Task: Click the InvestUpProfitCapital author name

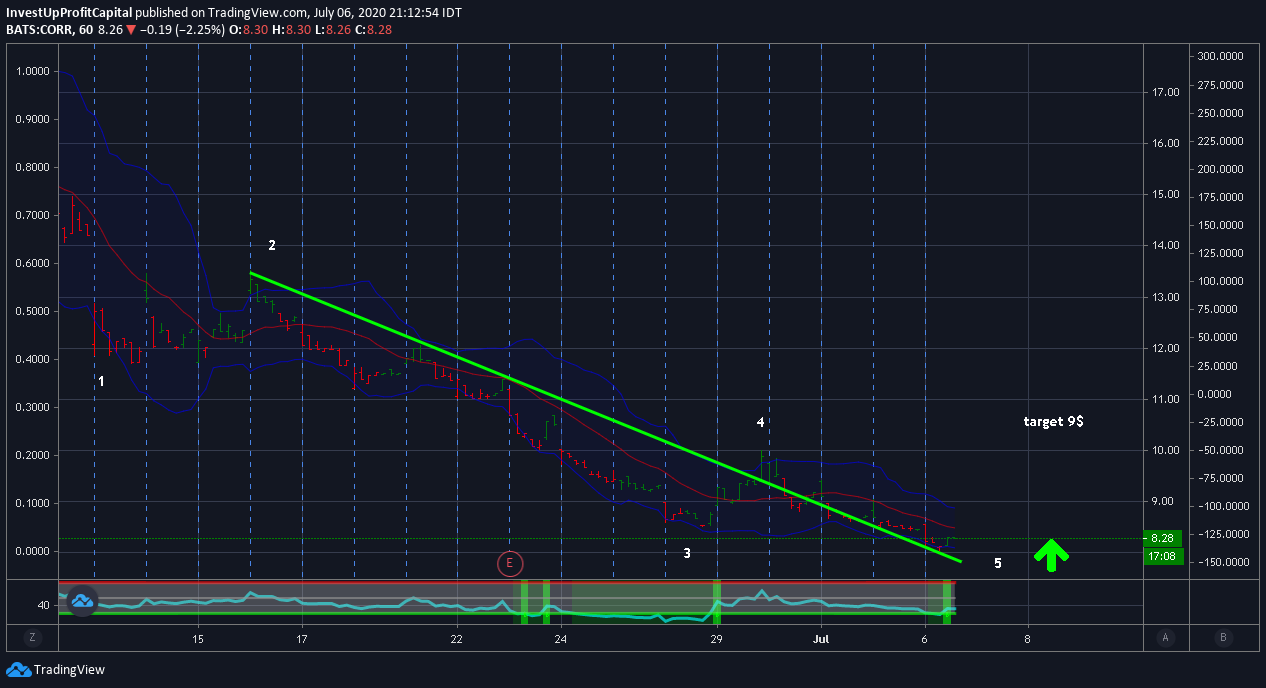Action: (x=67, y=11)
